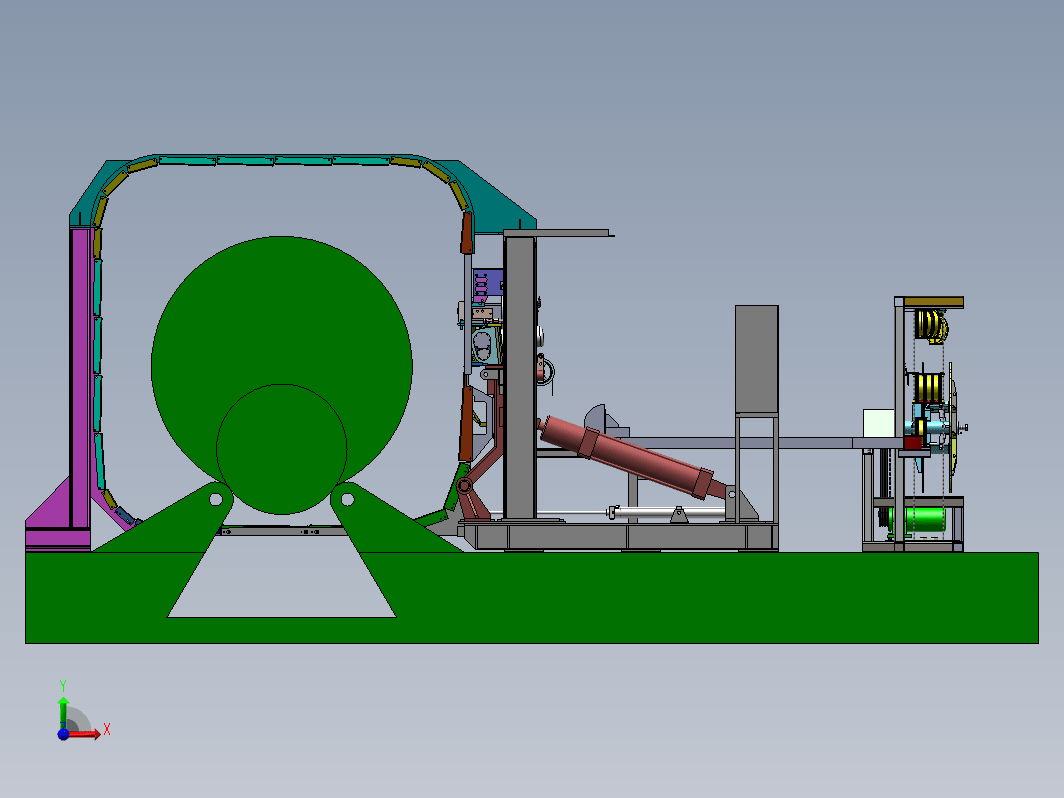Image resolution: width=1064 pixels, height=798 pixels.
Task: Select the large green base platform
Action: point(532,597)
